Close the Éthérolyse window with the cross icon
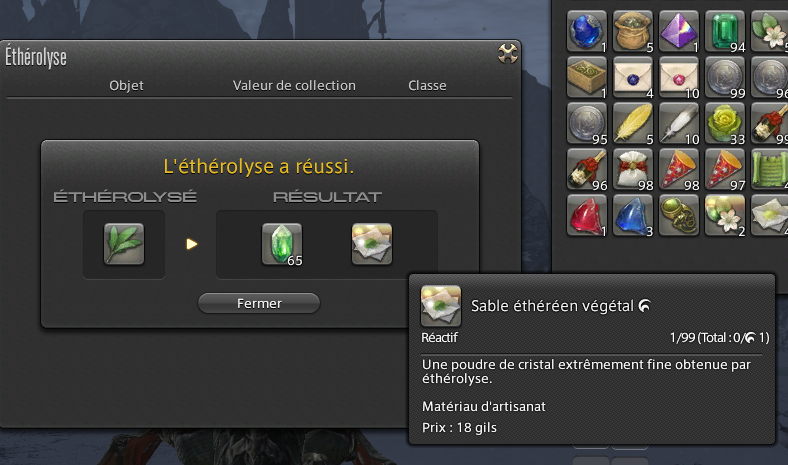788x465 pixels. click(x=508, y=53)
